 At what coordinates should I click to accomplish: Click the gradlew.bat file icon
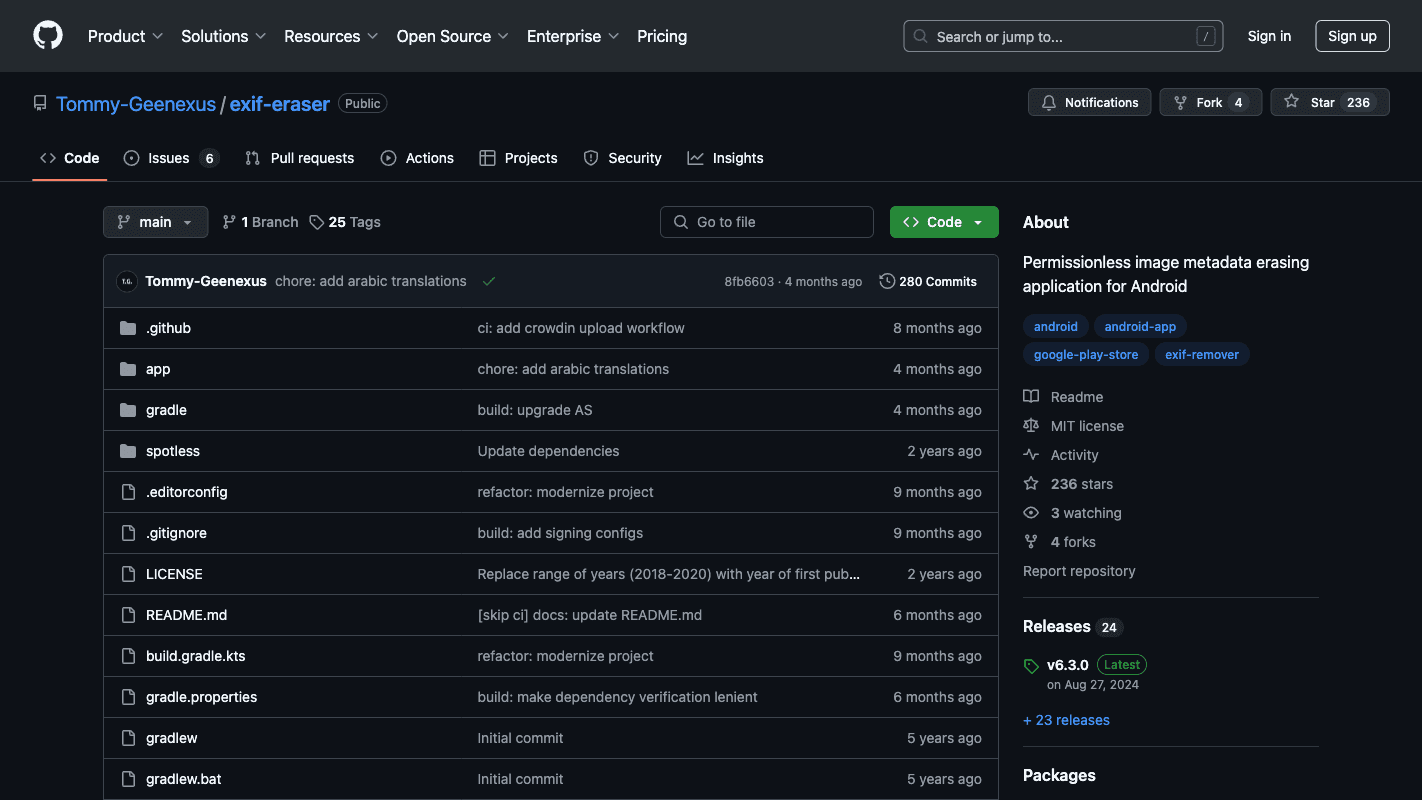click(x=128, y=779)
